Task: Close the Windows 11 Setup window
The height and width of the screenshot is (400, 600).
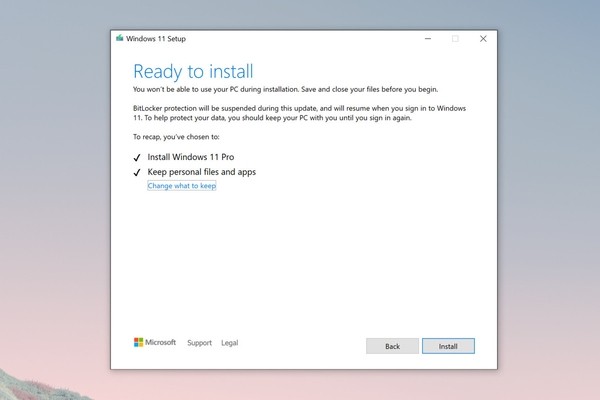Action: [x=483, y=39]
